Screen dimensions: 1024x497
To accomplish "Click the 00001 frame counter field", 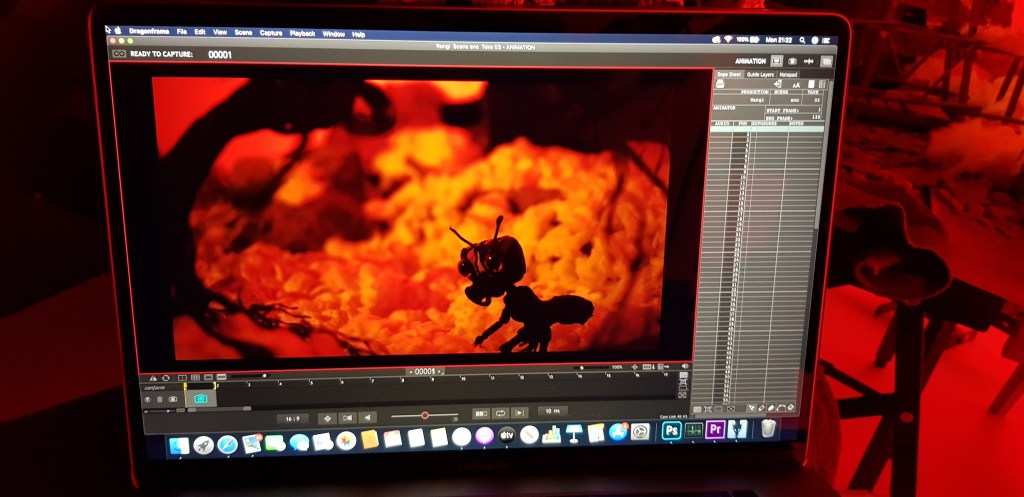I will point(425,371).
